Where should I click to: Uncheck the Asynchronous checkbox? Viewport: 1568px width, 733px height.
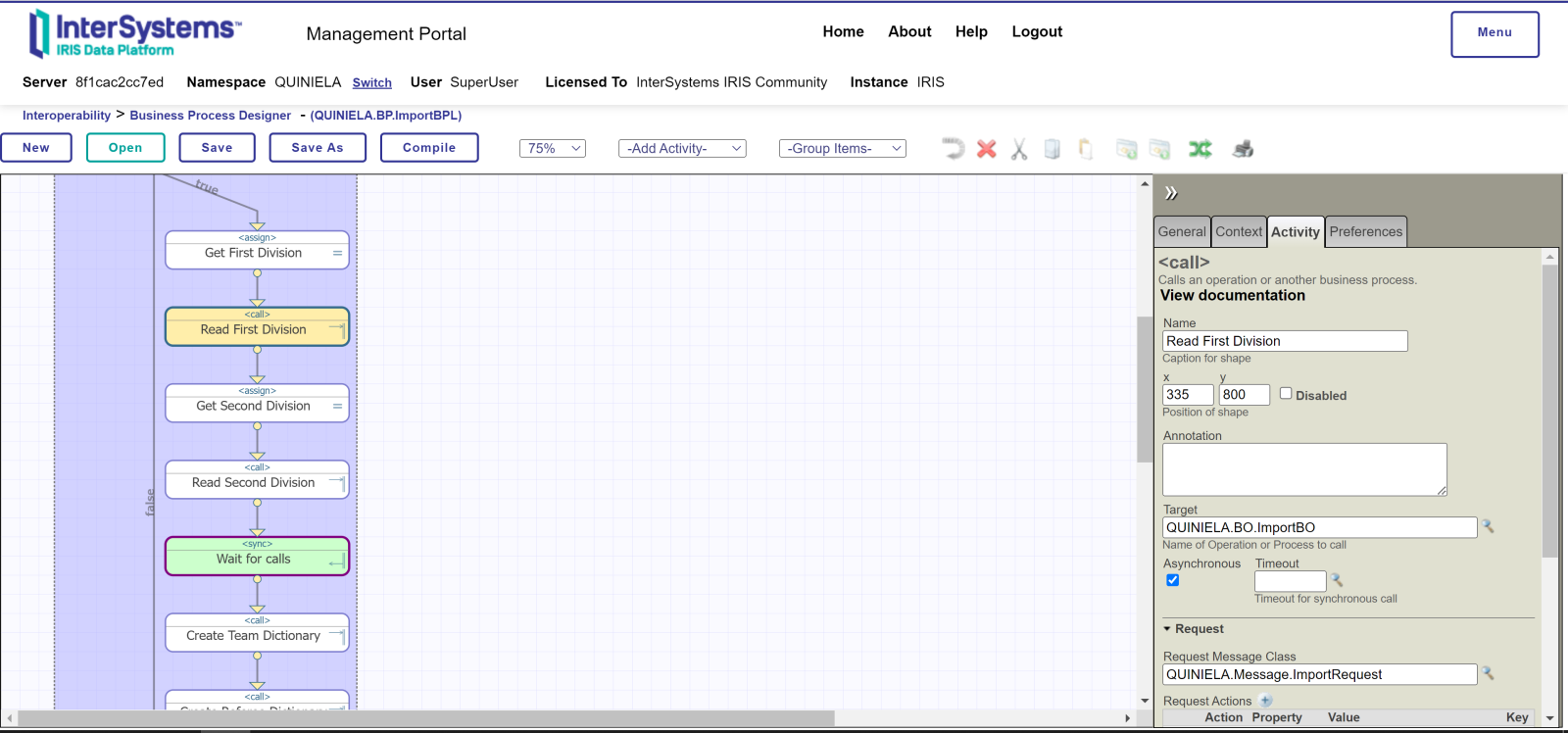tap(1173, 580)
